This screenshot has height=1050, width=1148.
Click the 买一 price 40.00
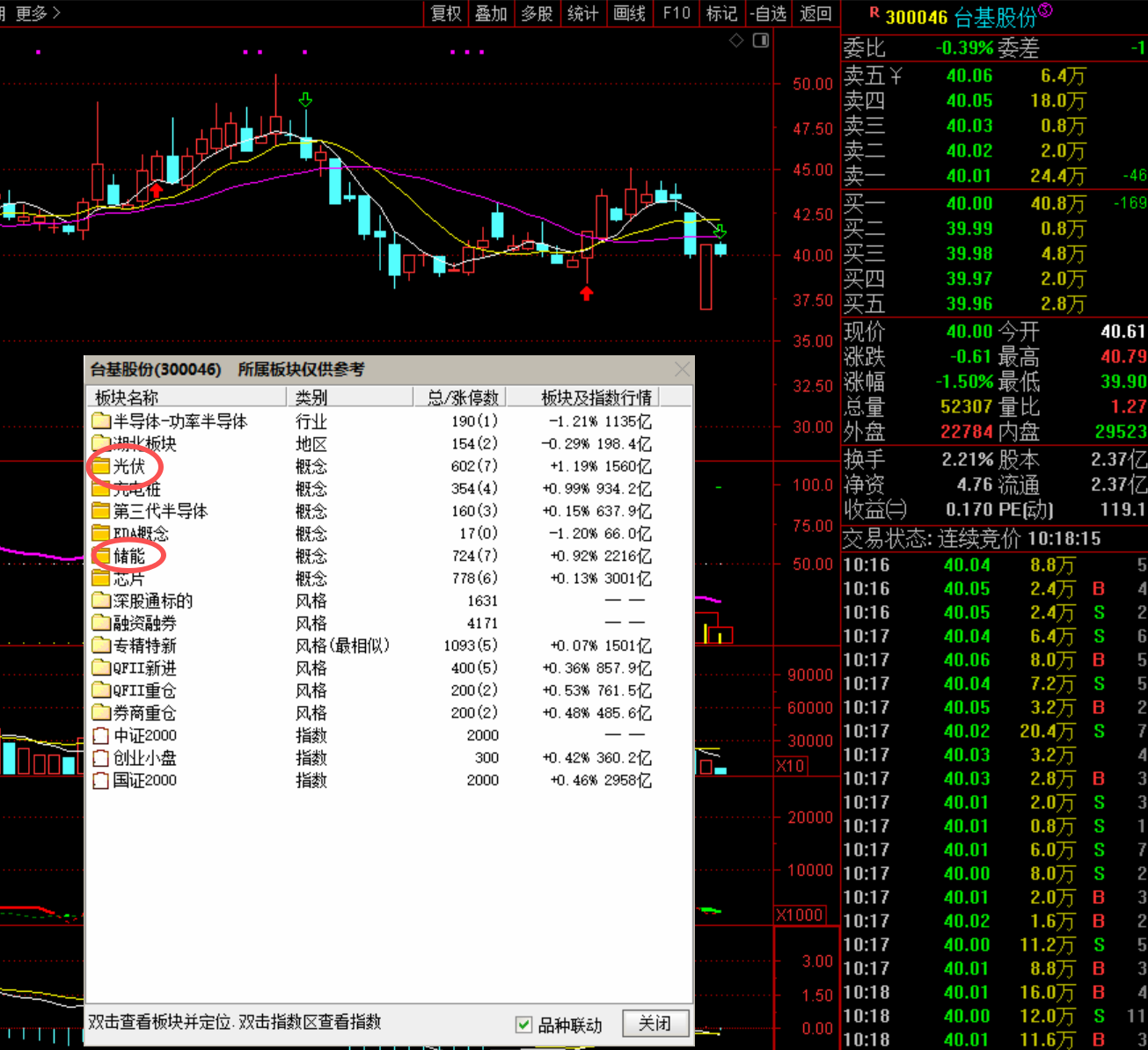pyautogui.click(x=969, y=204)
